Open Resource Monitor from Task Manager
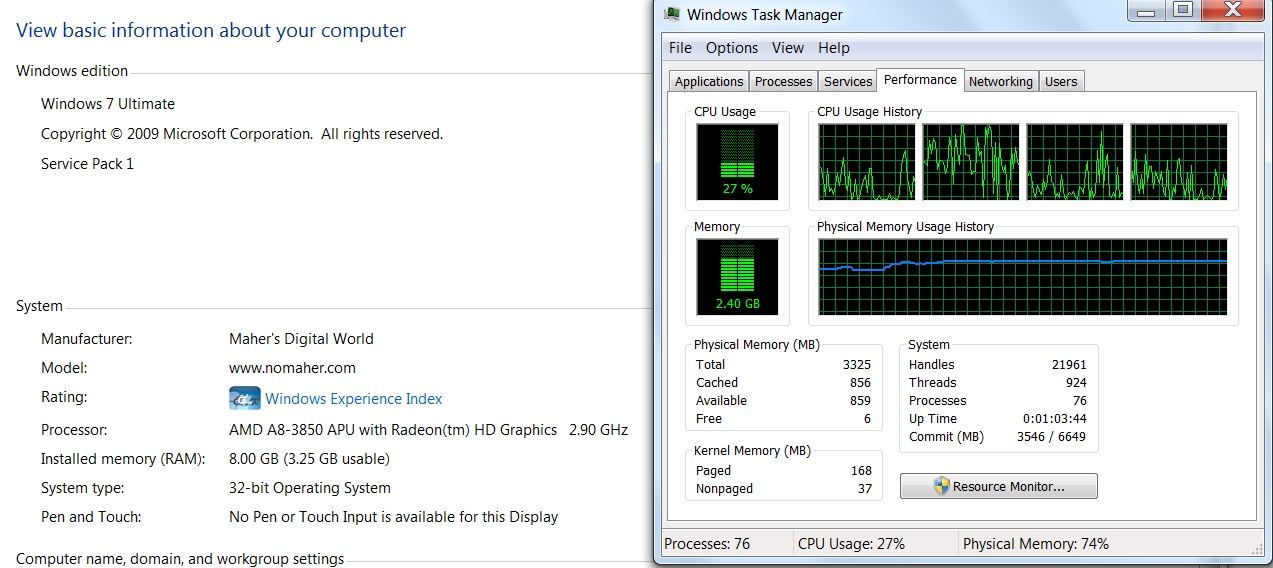 pos(999,486)
